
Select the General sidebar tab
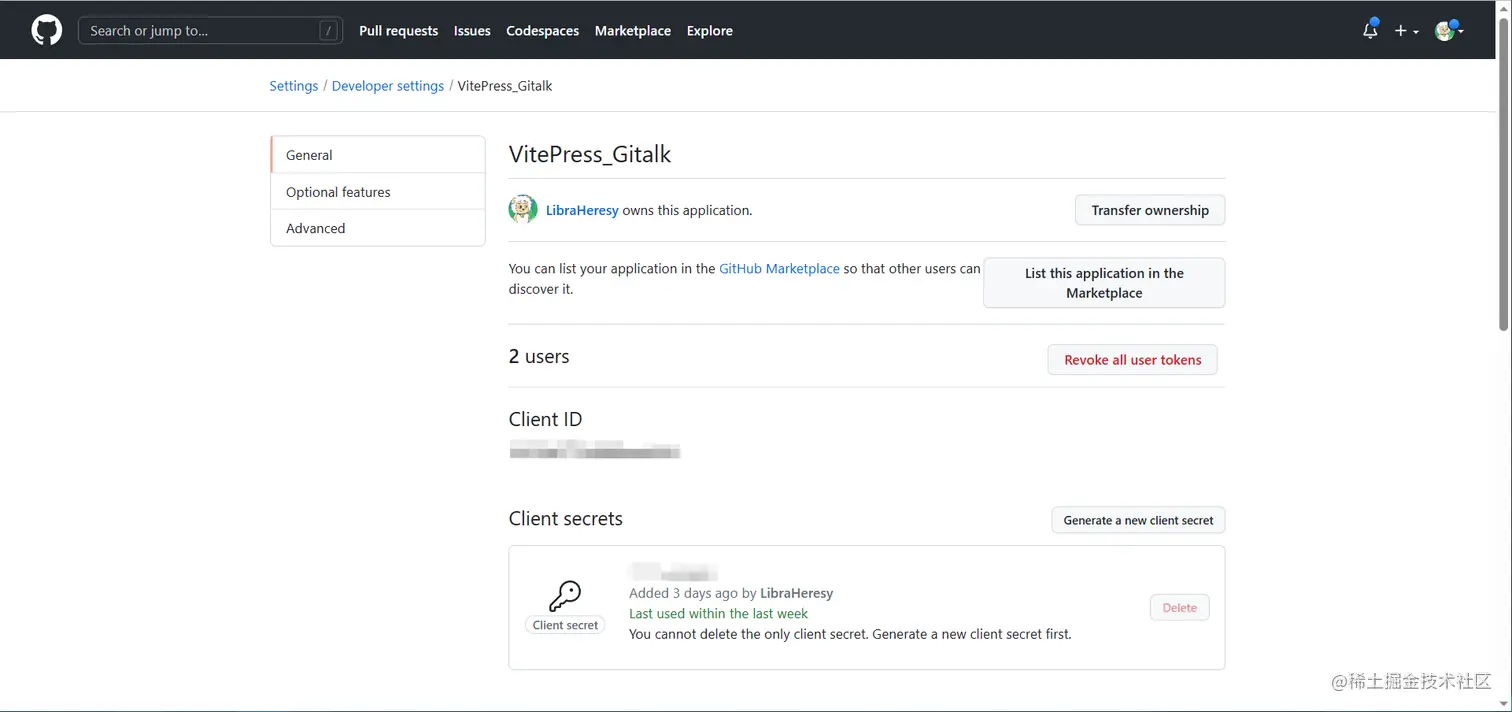pyautogui.click(x=378, y=155)
